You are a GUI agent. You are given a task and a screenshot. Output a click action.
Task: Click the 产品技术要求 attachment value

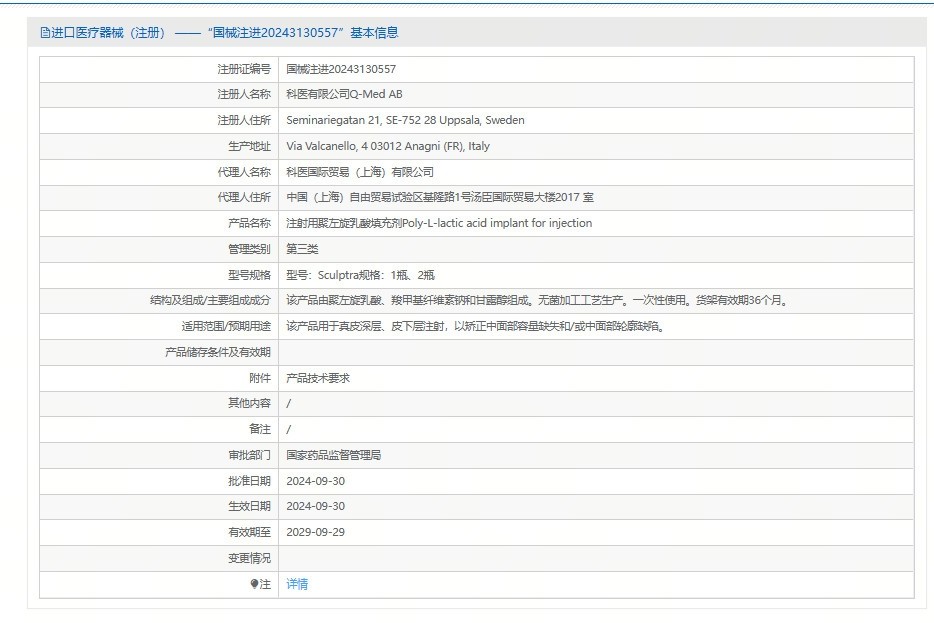tap(318, 378)
